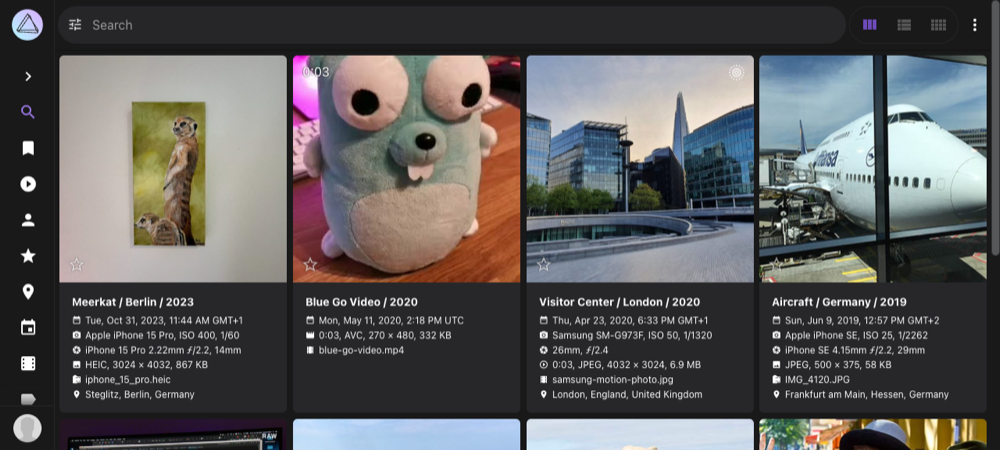Open location London, England, United Kingdom

pos(627,395)
